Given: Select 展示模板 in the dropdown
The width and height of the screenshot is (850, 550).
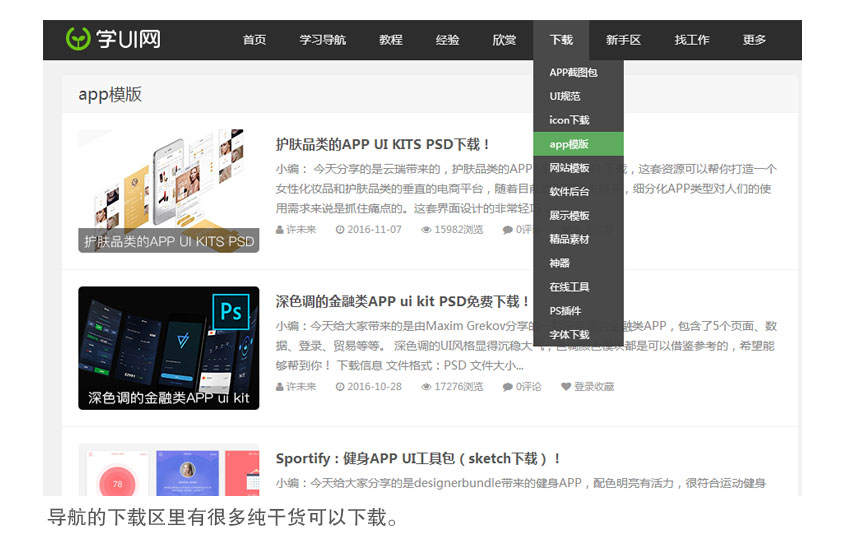Looking at the screenshot, I should [x=578, y=215].
